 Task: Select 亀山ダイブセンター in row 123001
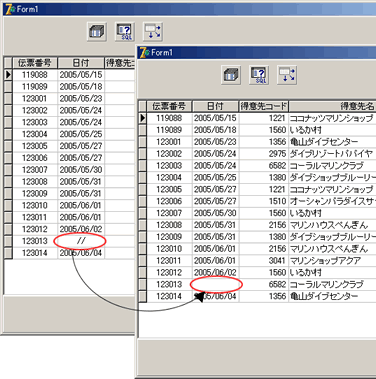point(332,142)
